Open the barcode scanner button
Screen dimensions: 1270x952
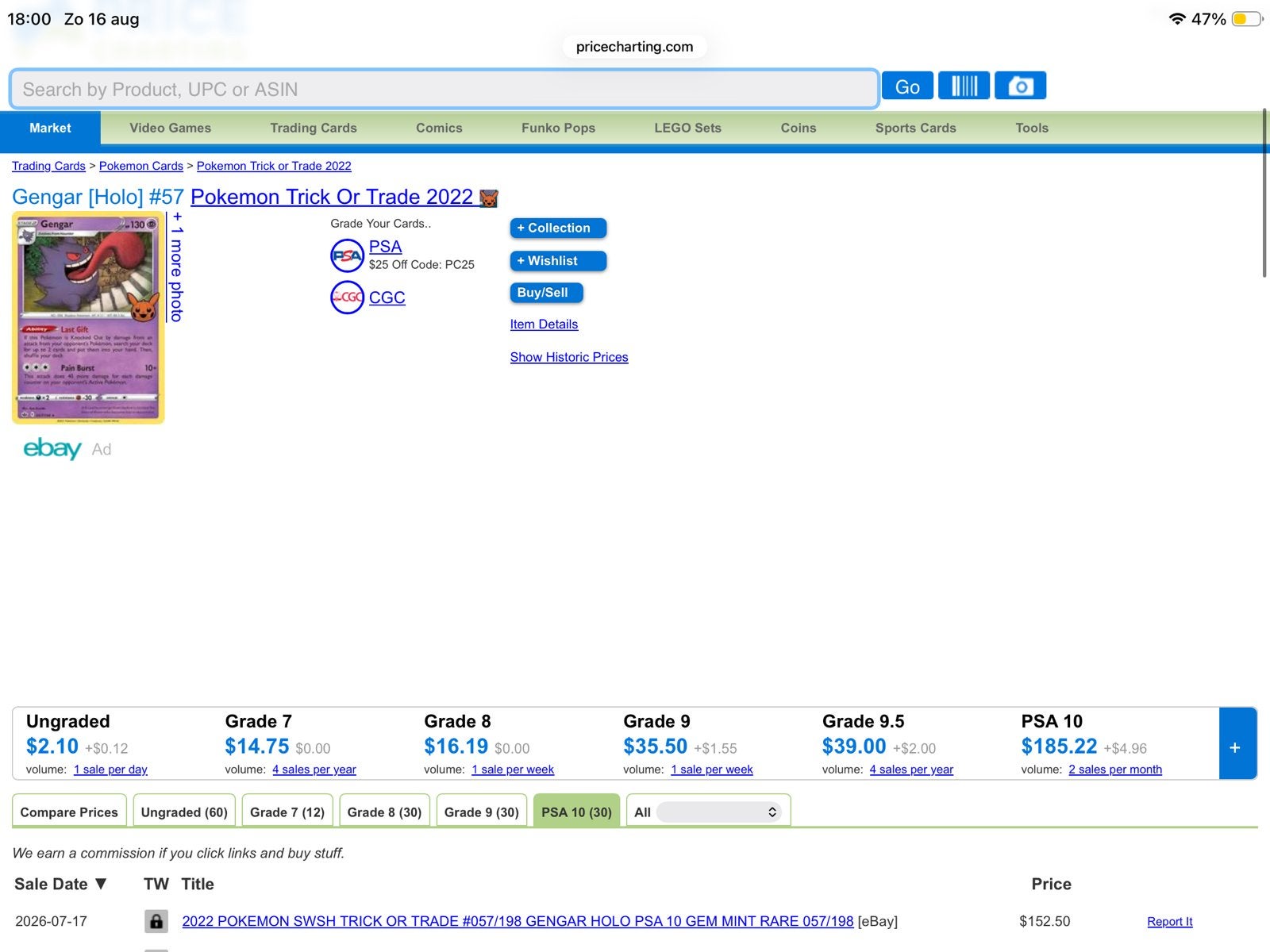[x=964, y=86]
